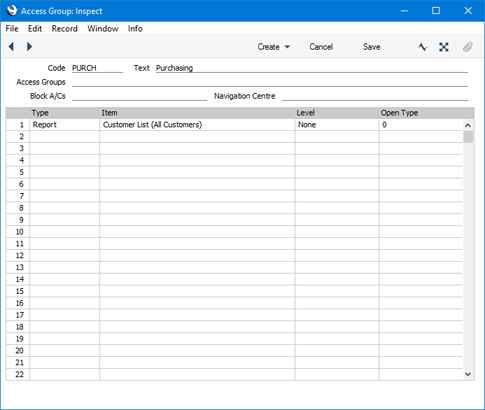Select the Level cell showing None
485x410 pixels.
(x=337, y=125)
